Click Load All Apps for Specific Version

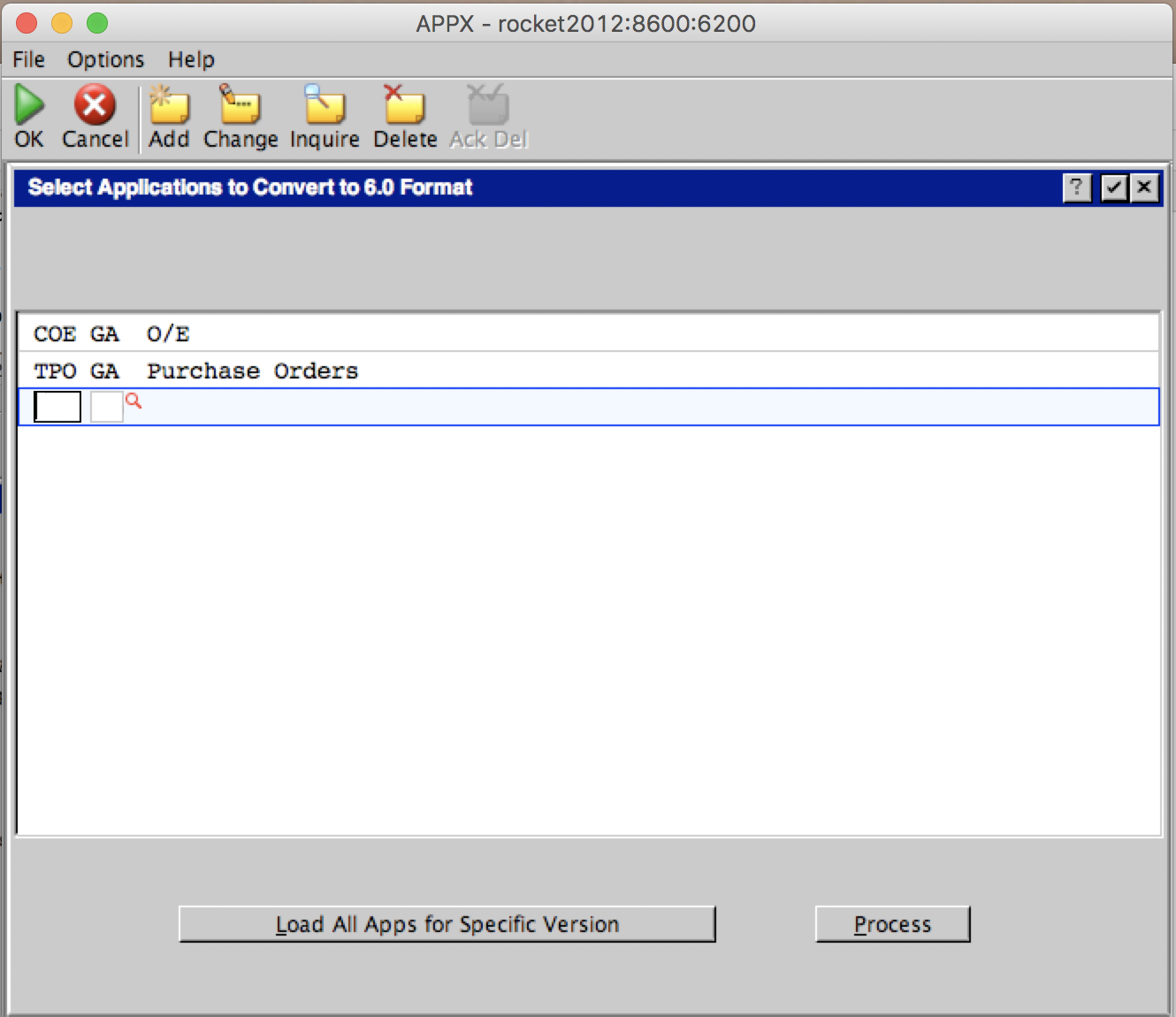coord(447,924)
